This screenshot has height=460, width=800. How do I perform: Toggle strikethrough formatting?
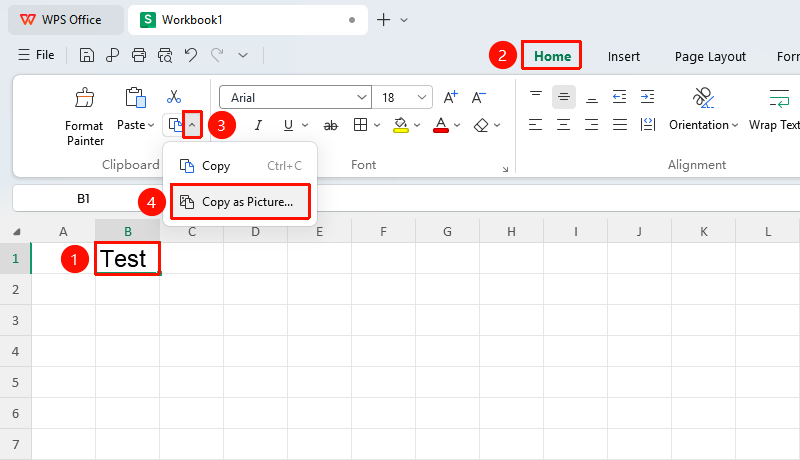tap(331, 125)
